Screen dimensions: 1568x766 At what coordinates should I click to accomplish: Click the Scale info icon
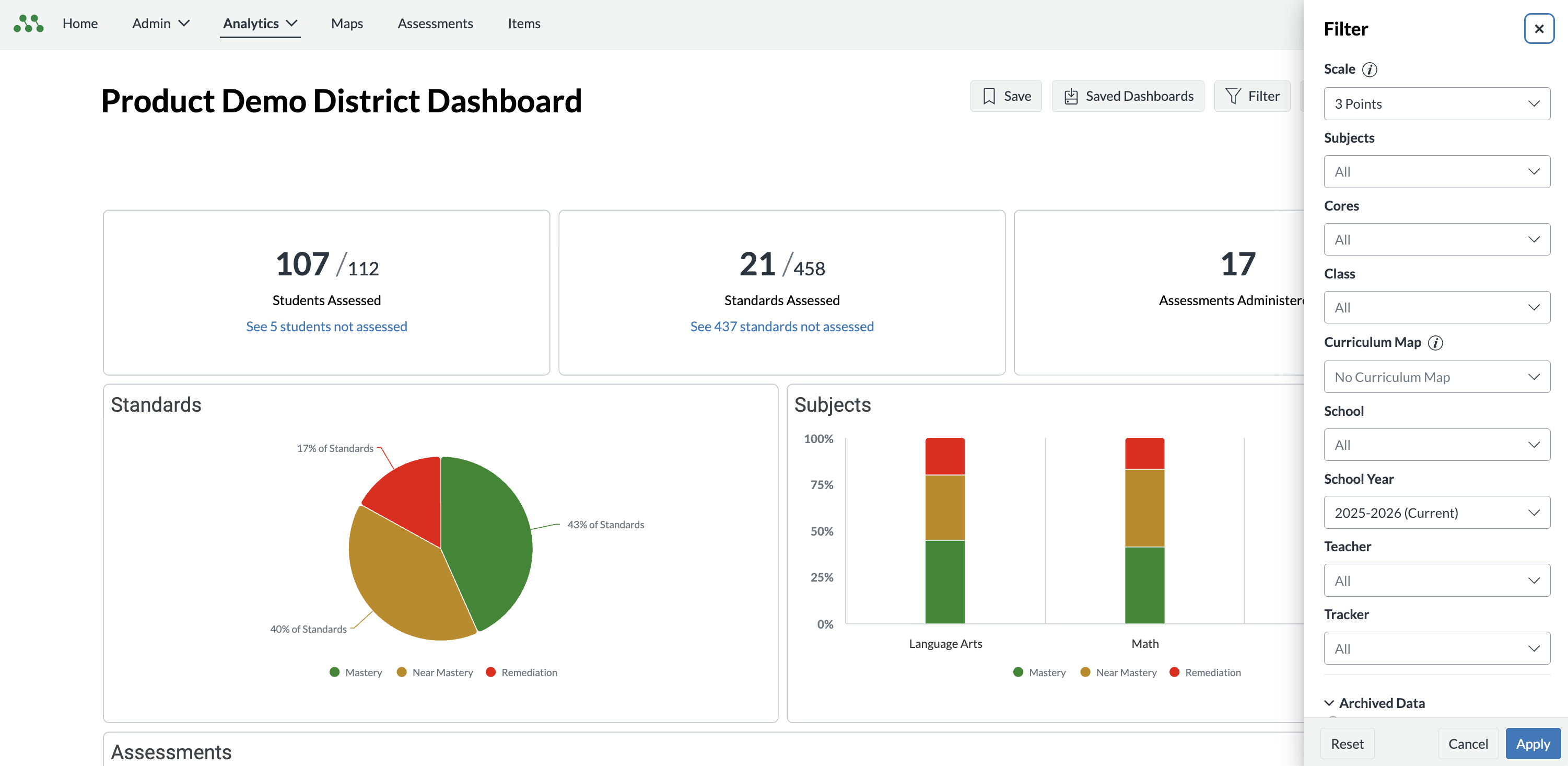click(x=1370, y=69)
